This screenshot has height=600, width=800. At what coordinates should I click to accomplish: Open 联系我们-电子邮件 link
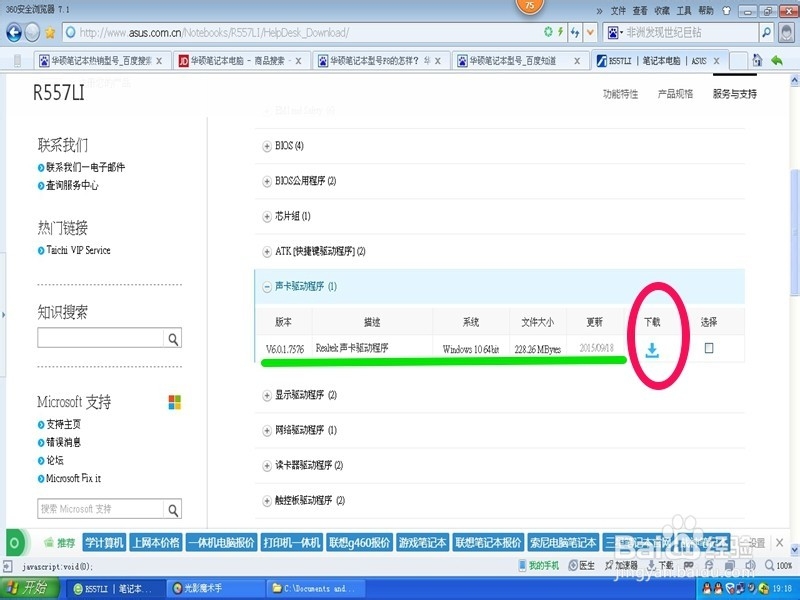tap(85, 167)
